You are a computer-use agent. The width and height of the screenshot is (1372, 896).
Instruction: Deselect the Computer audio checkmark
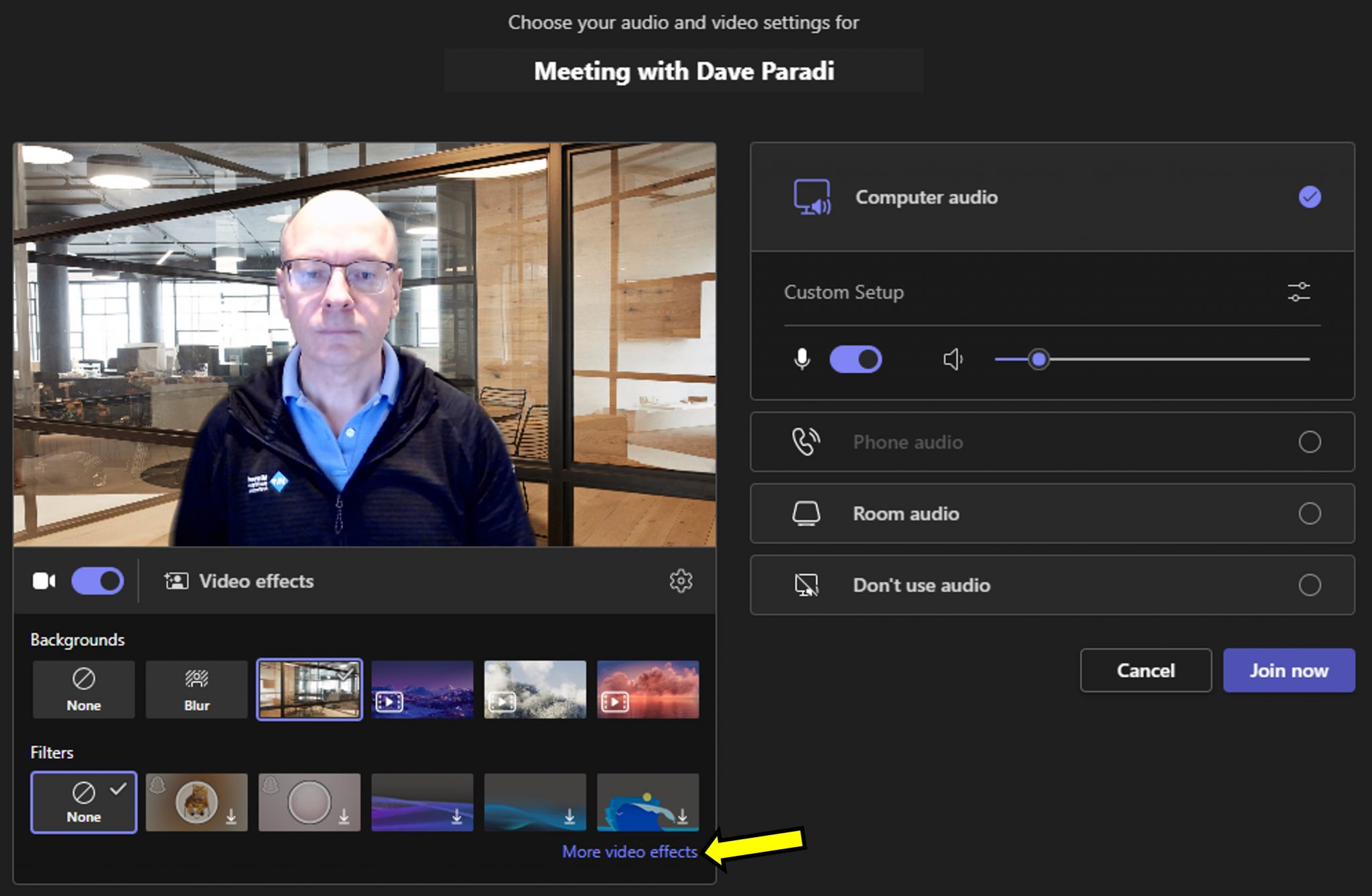[1310, 197]
